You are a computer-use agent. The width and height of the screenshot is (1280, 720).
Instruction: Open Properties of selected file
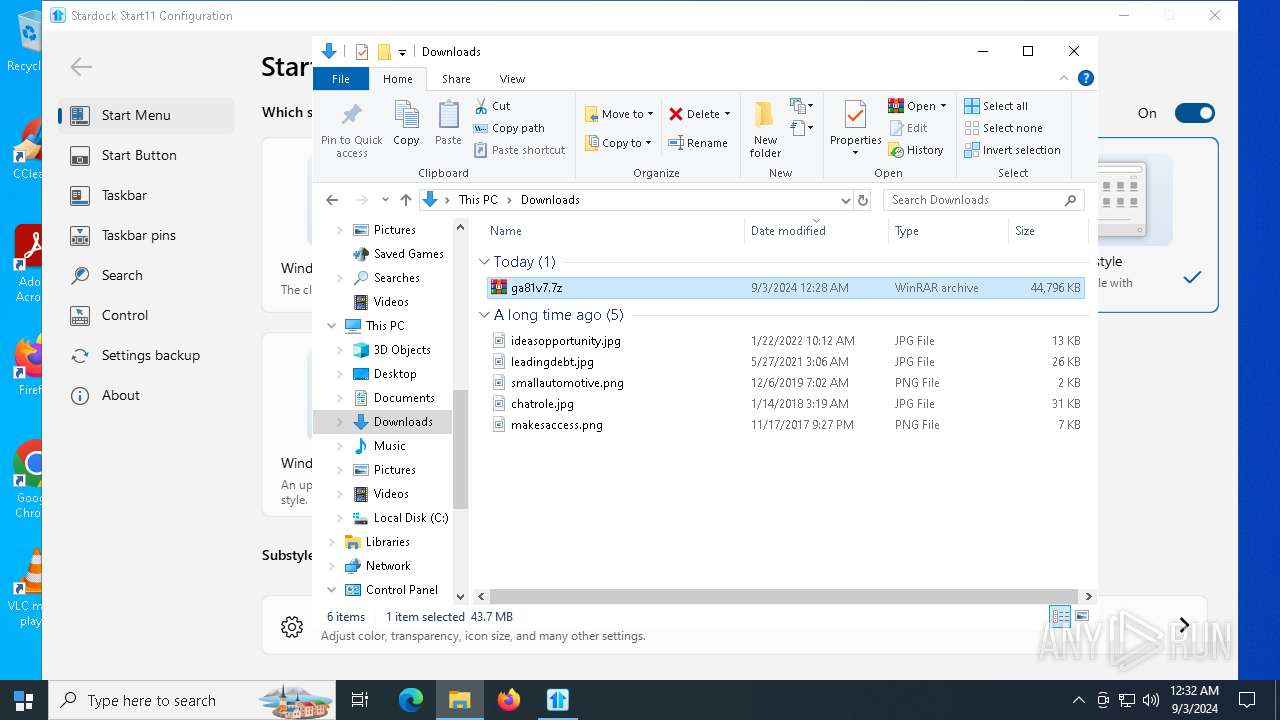[x=855, y=128]
